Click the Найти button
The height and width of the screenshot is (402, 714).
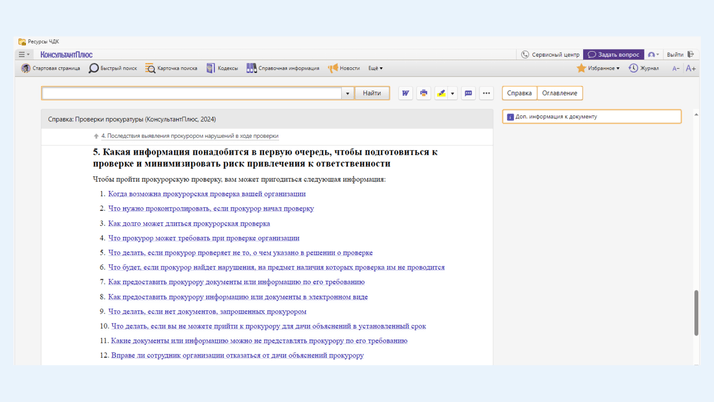372,93
